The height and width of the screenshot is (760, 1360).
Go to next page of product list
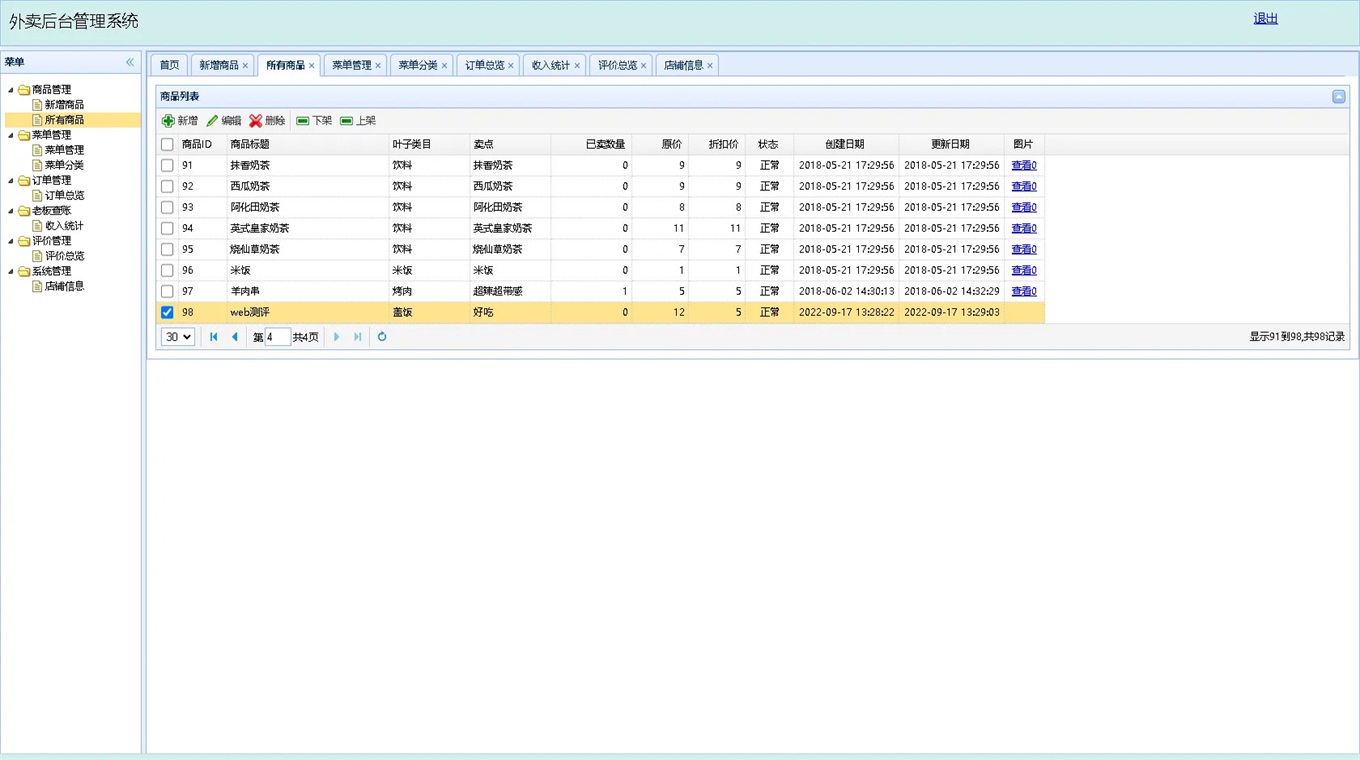pos(337,337)
